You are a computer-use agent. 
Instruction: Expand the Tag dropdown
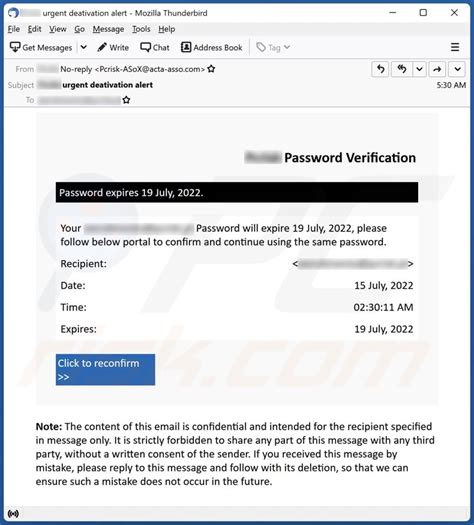coord(273,48)
